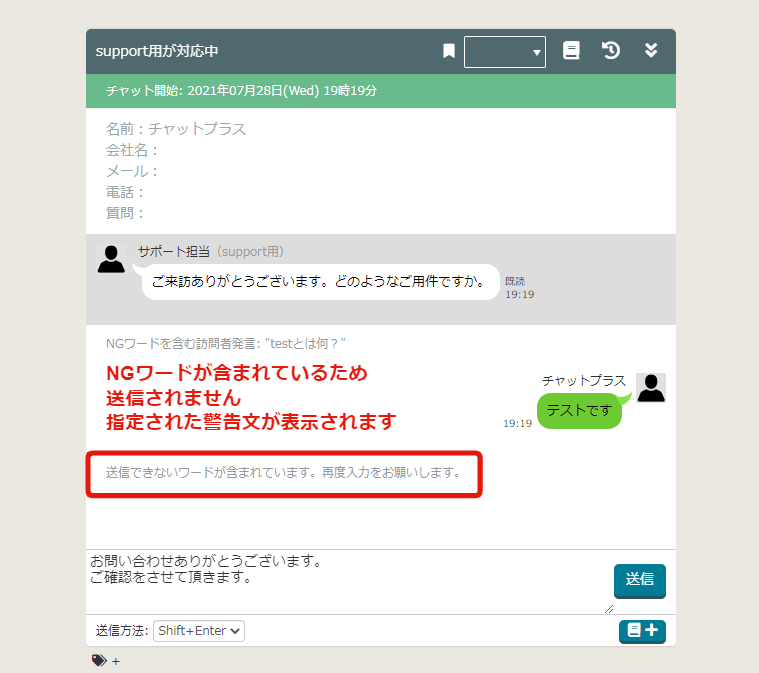Click the tag icon to add tag
Viewport: 759px width, 673px height.
pyautogui.click(x=99, y=660)
